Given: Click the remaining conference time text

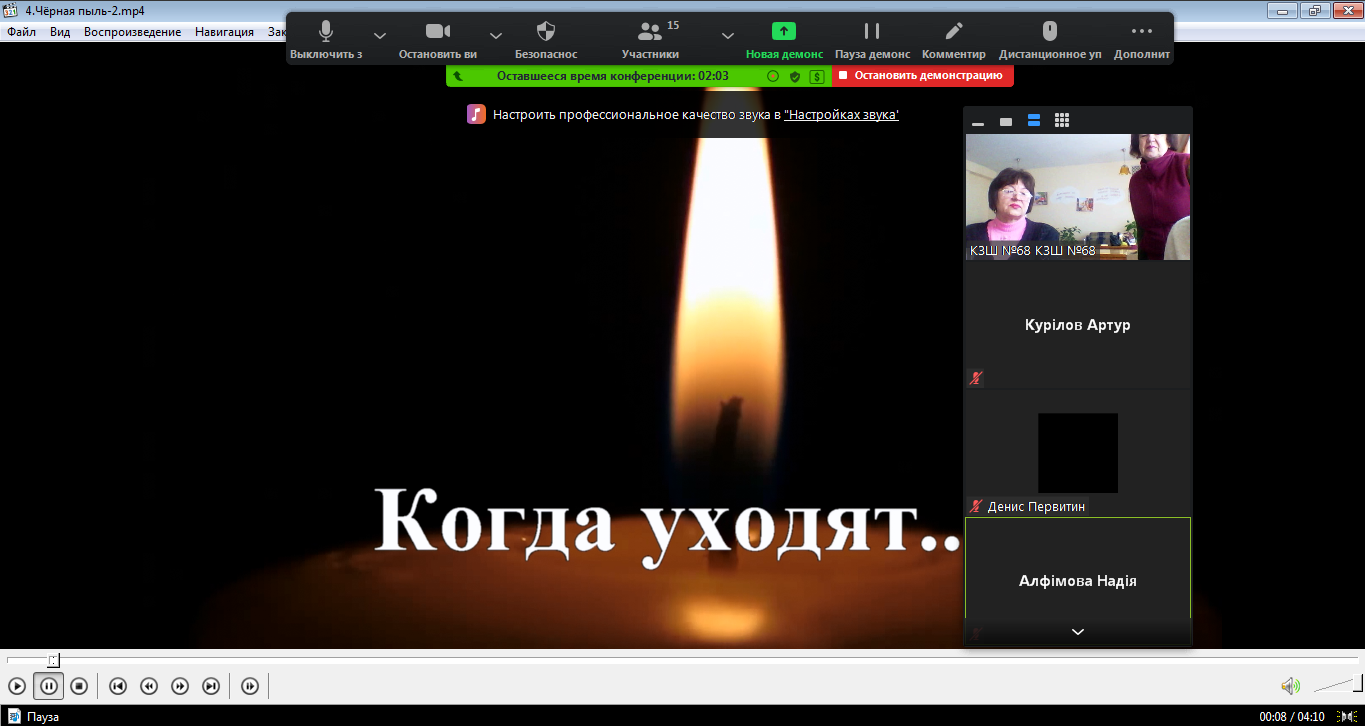Looking at the screenshot, I should click(x=612, y=75).
